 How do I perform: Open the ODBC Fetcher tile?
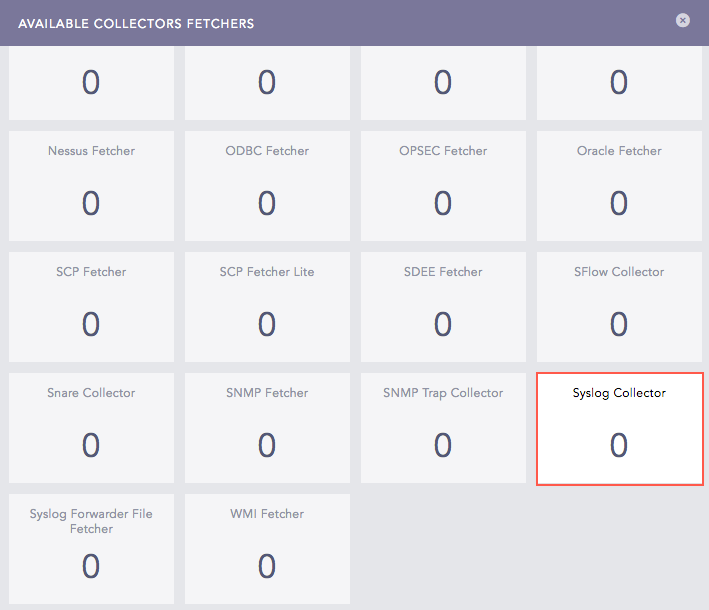pos(267,185)
